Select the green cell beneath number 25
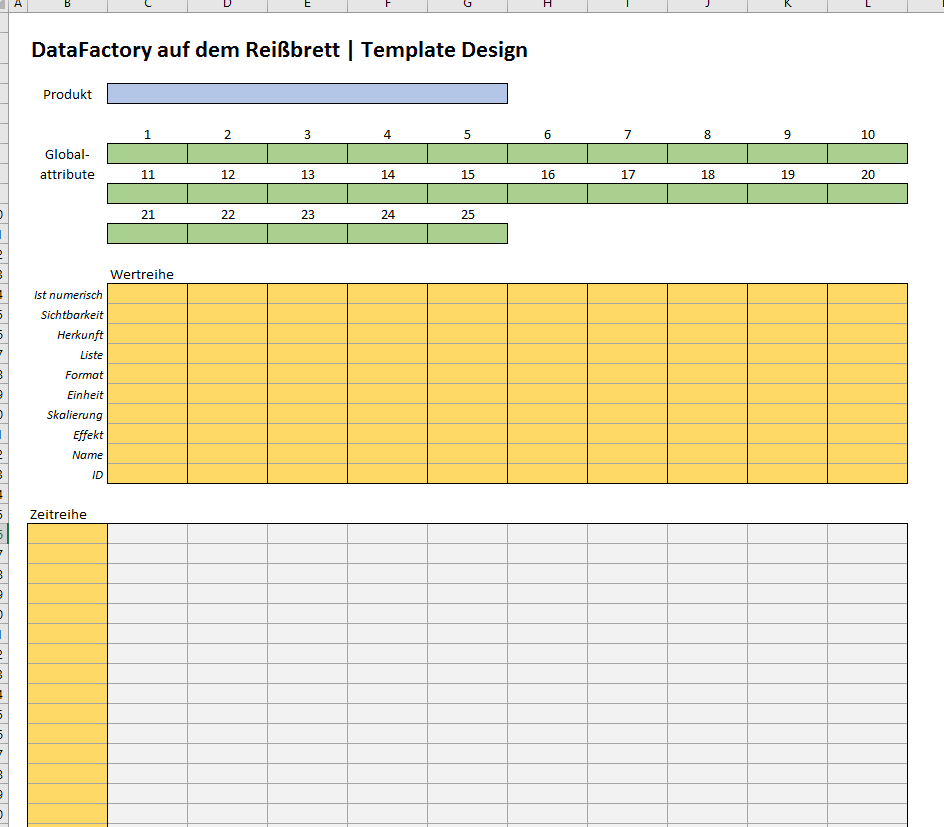The height and width of the screenshot is (827, 944). [x=467, y=234]
